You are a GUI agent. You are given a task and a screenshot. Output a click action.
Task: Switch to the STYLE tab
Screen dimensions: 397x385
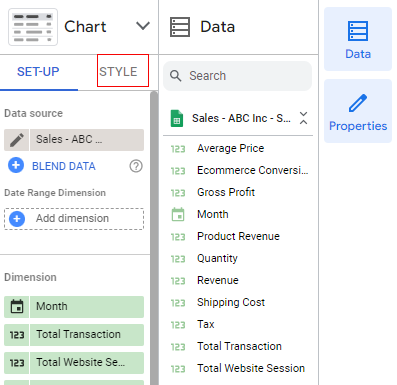point(118,72)
